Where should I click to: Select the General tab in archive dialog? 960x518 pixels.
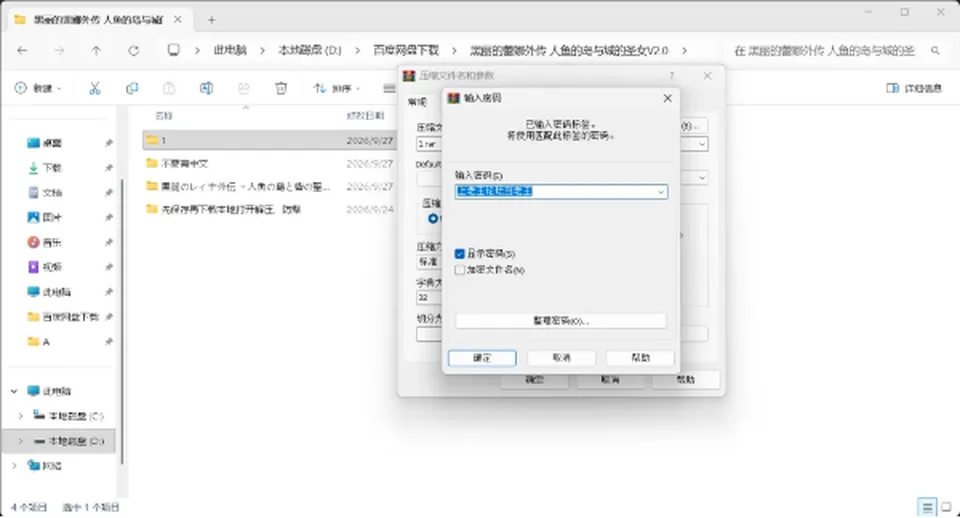pos(418,102)
